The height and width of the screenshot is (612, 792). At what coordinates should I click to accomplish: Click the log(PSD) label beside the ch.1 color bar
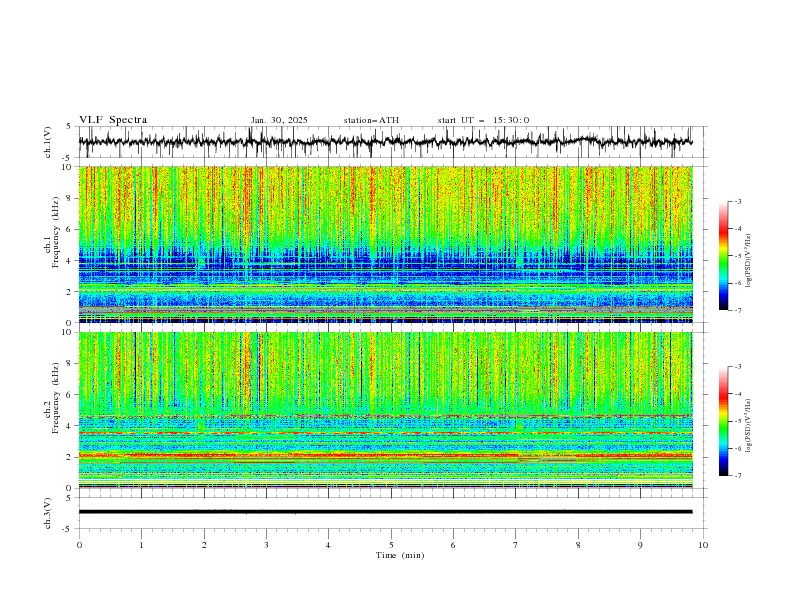[x=749, y=261]
